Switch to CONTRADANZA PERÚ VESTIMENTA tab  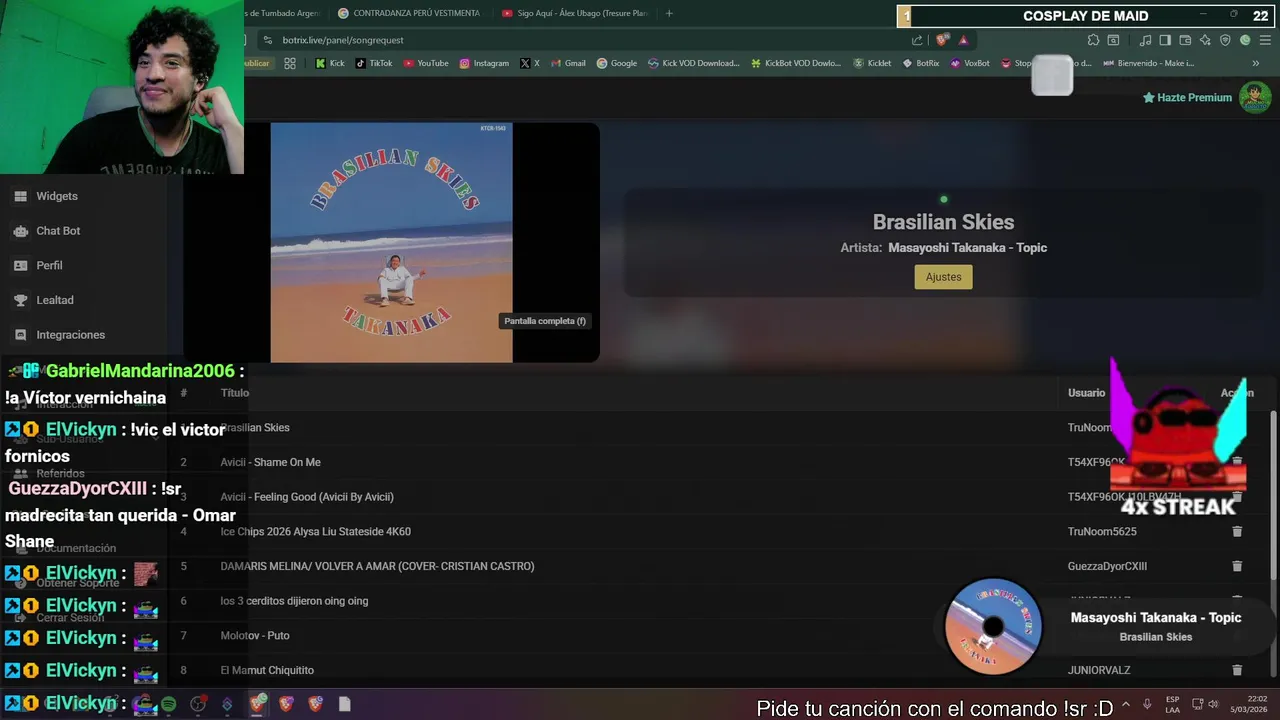[x=408, y=13]
